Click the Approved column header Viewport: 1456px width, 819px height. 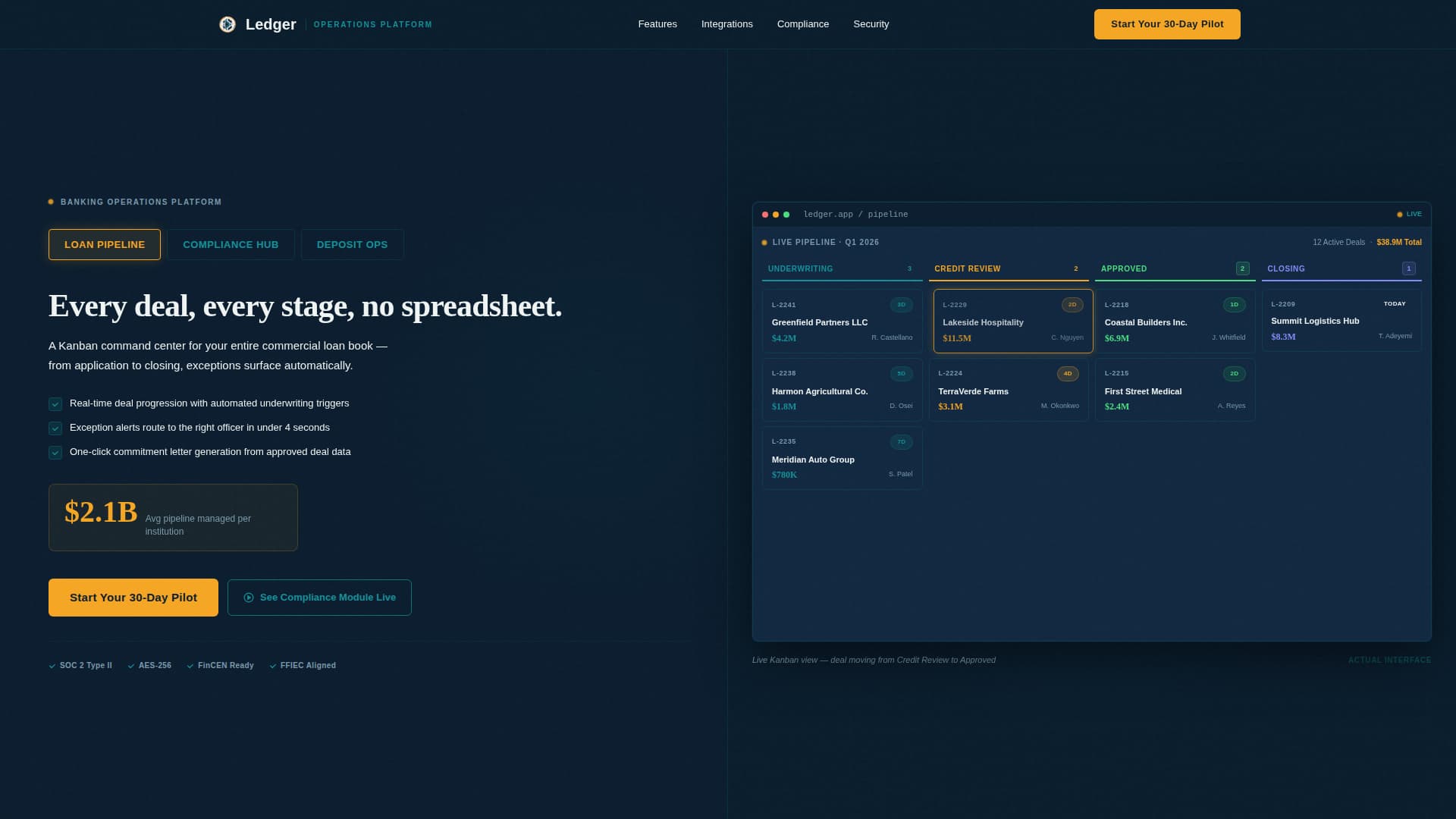tap(1175, 269)
